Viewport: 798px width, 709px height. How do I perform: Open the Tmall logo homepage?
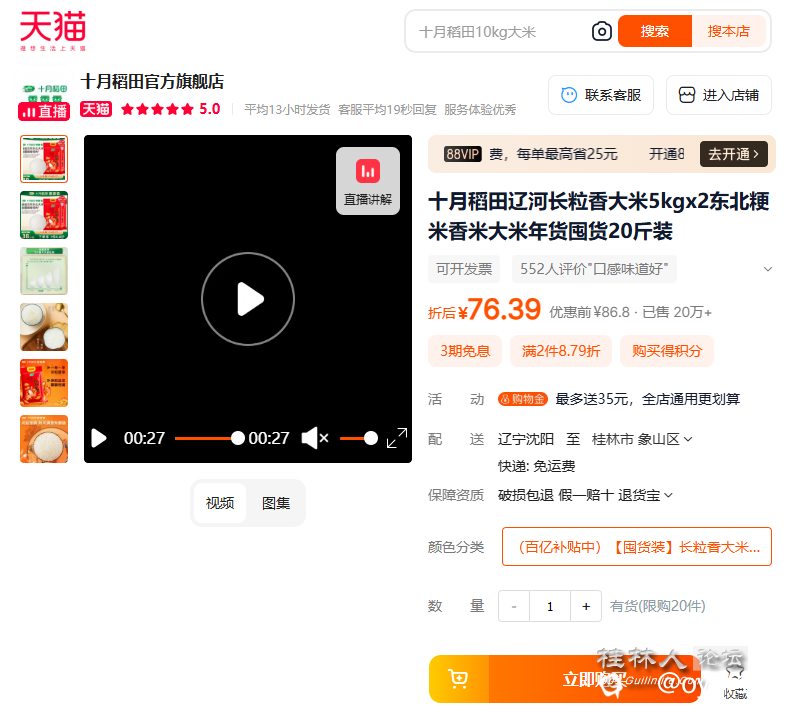pyautogui.click(x=53, y=31)
